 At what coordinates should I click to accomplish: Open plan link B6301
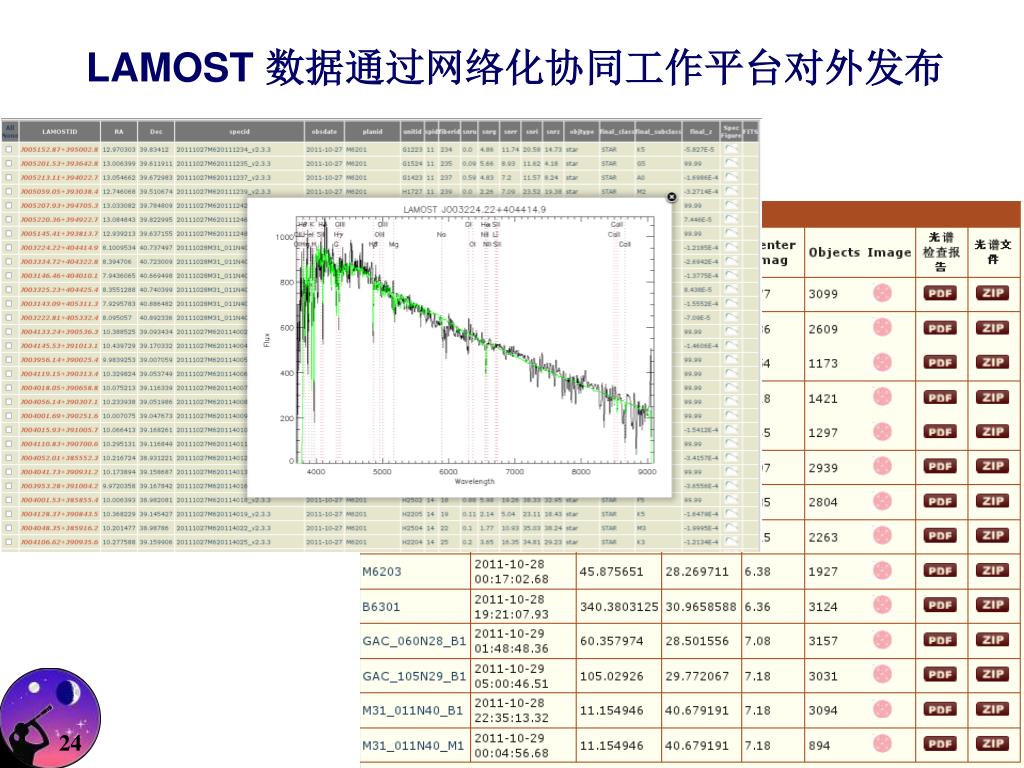[381, 607]
